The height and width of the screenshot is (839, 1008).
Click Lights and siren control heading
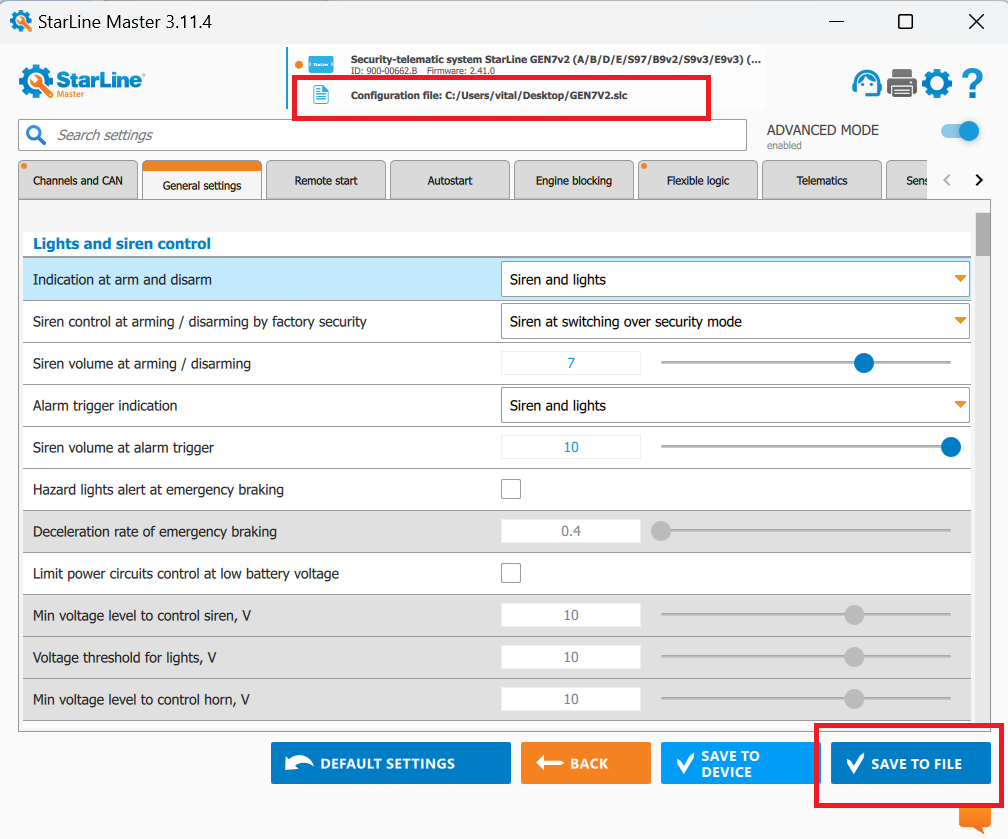tap(122, 244)
